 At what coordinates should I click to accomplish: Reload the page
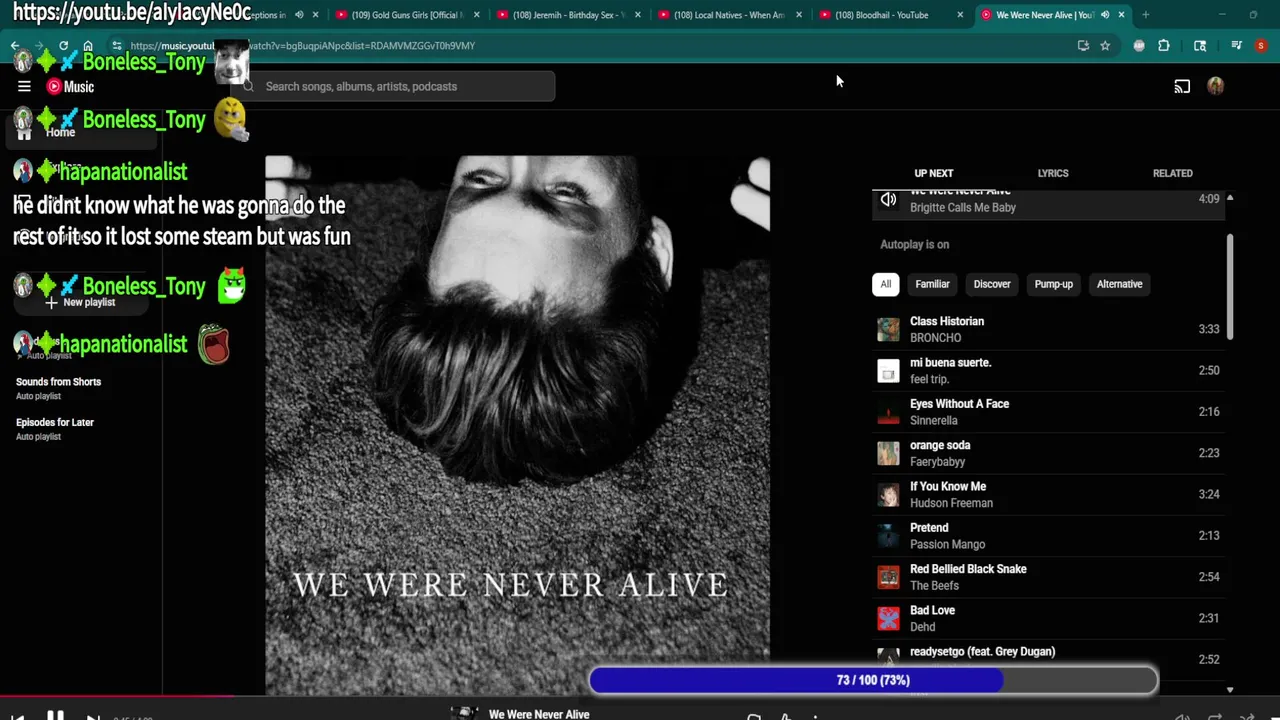click(x=63, y=45)
